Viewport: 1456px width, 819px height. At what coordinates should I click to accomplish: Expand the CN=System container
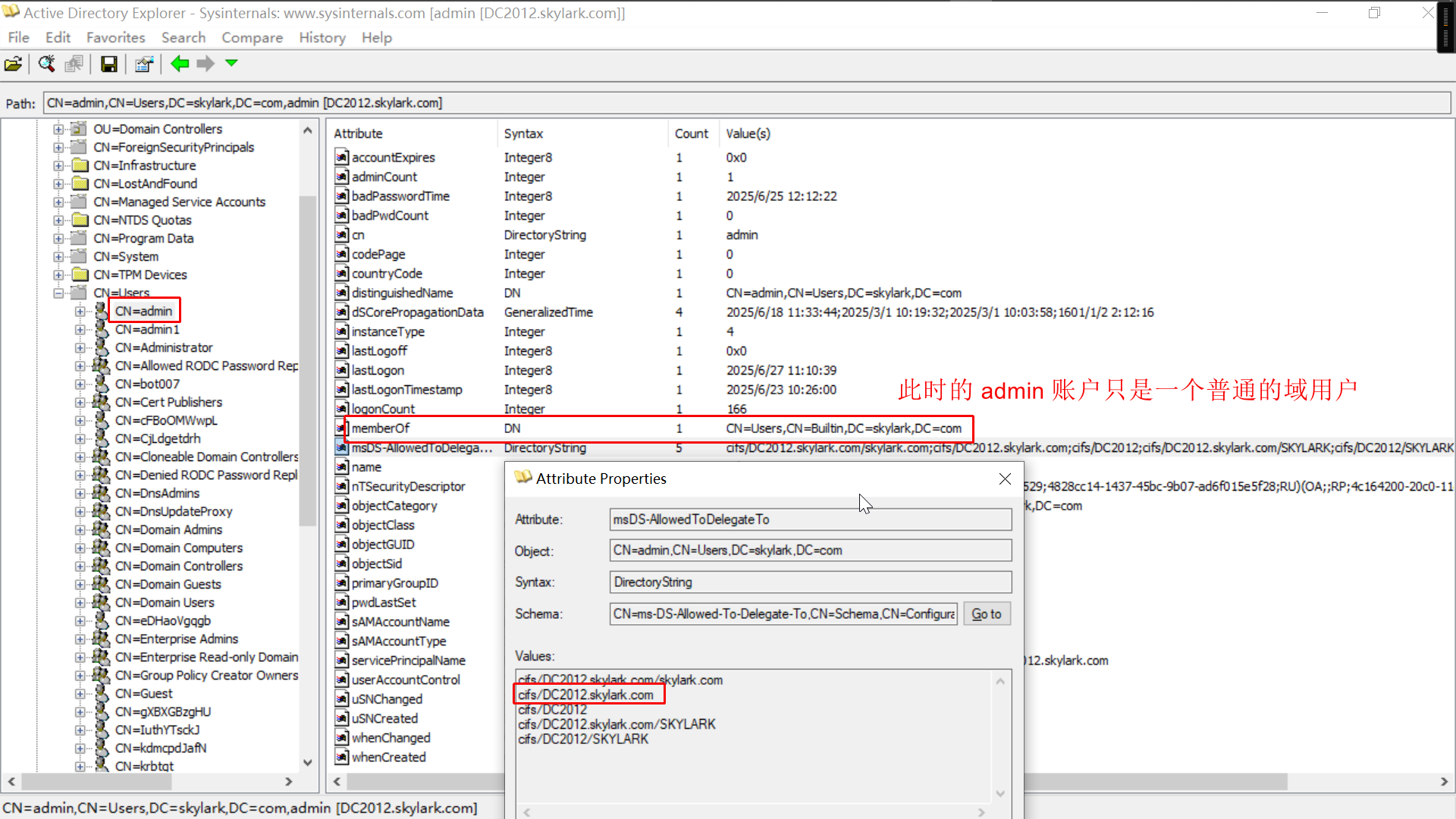pyautogui.click(x=59, y=256)
